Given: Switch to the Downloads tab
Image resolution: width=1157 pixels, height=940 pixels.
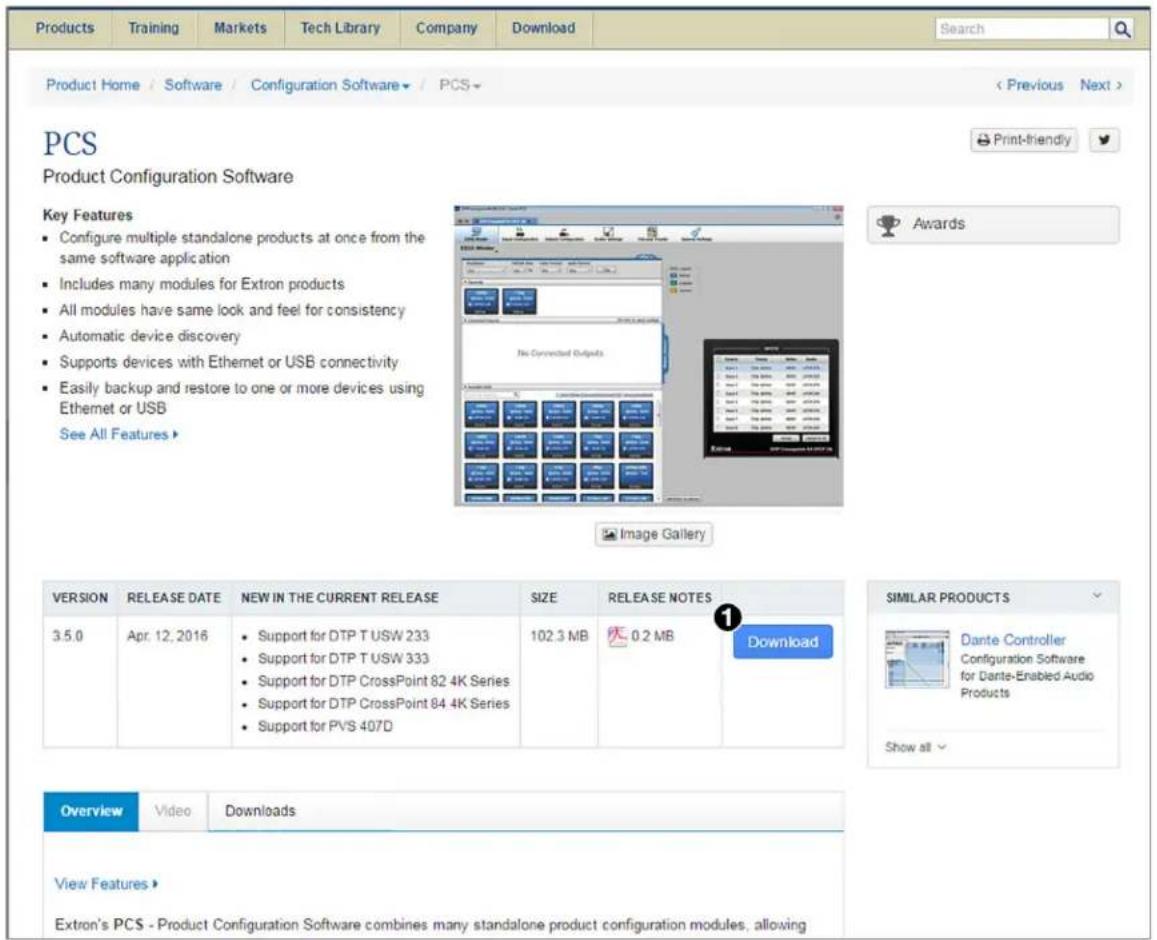Looking at the screenshot, I should [260, 811].
